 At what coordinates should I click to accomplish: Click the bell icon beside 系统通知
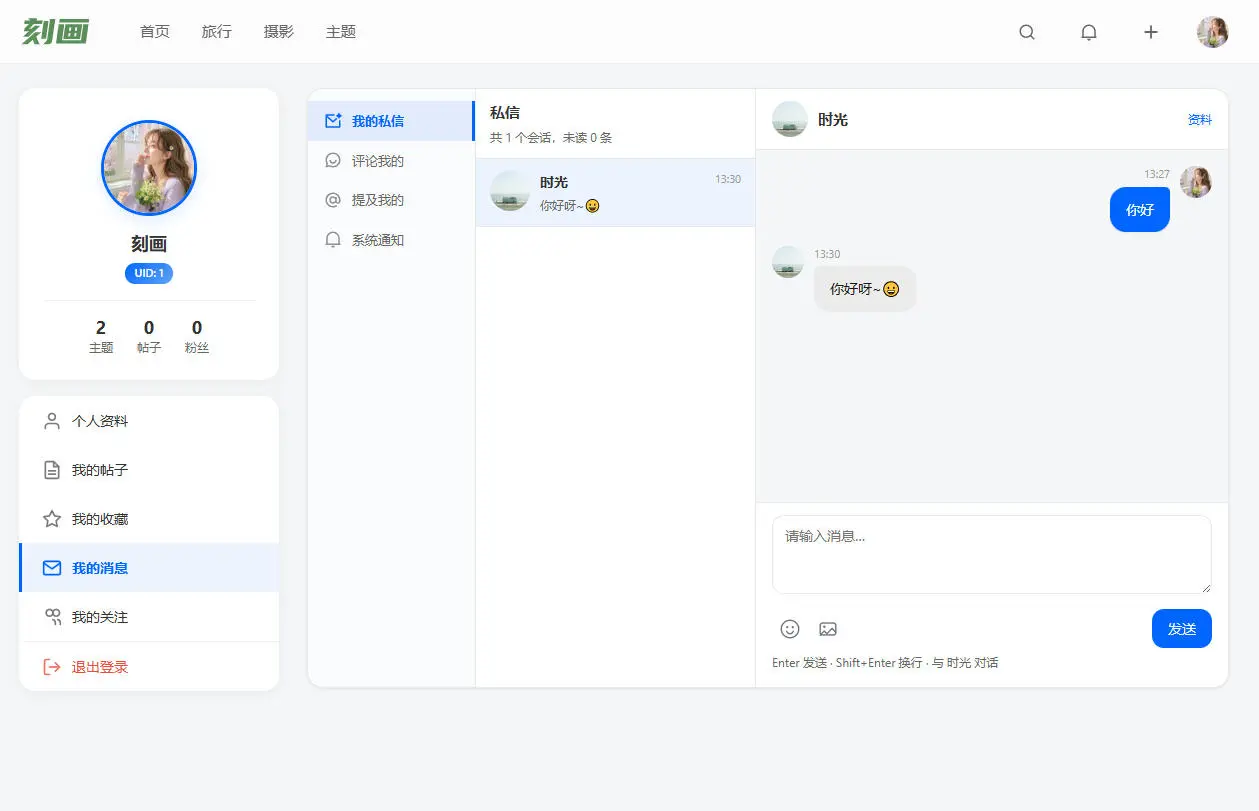334,240
